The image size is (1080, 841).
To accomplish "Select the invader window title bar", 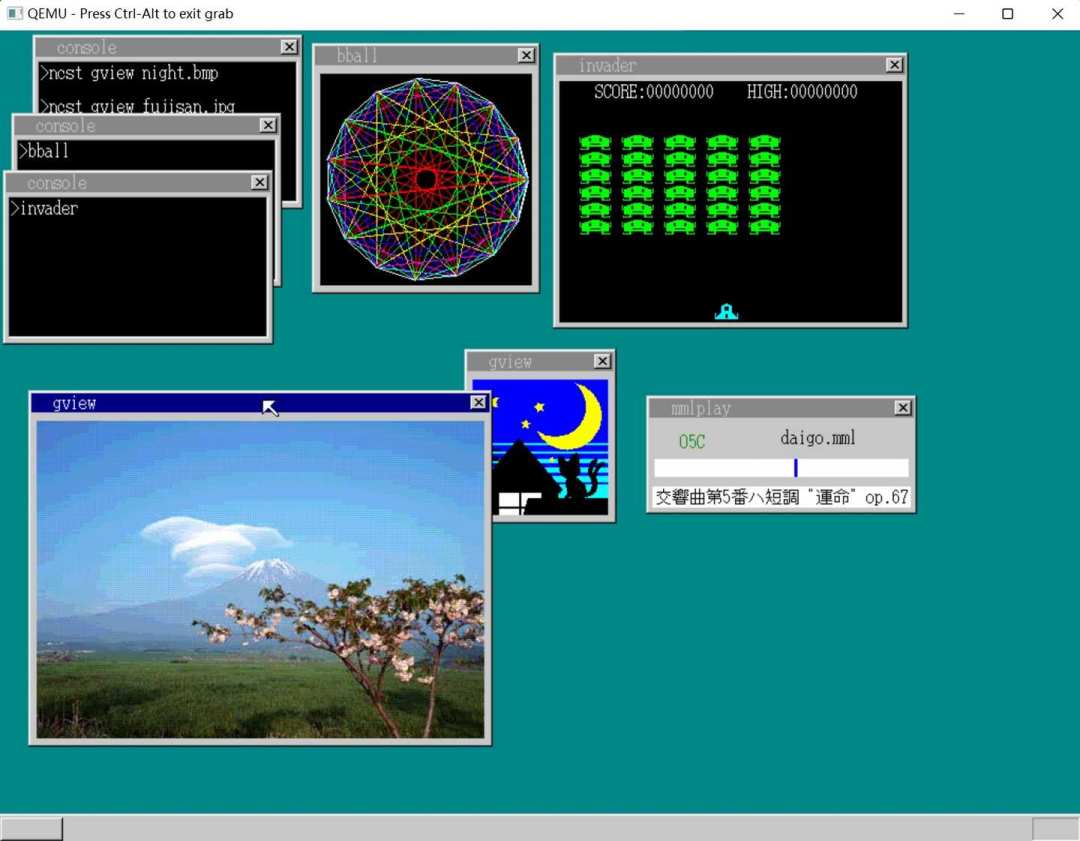I will point(730,65).
